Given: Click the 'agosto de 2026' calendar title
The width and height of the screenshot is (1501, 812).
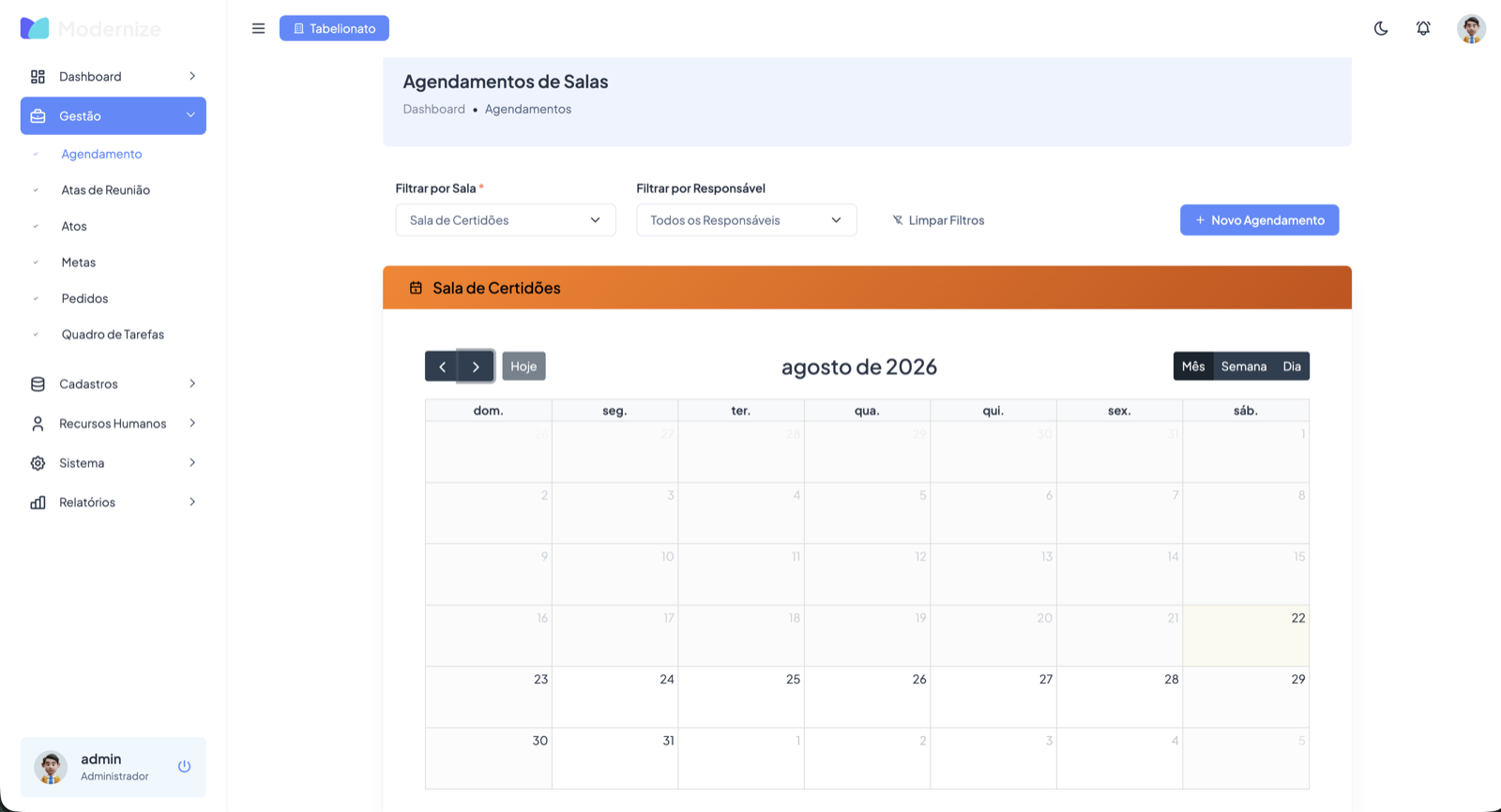Looking at the screenshot, I should (x=859, y=367).
